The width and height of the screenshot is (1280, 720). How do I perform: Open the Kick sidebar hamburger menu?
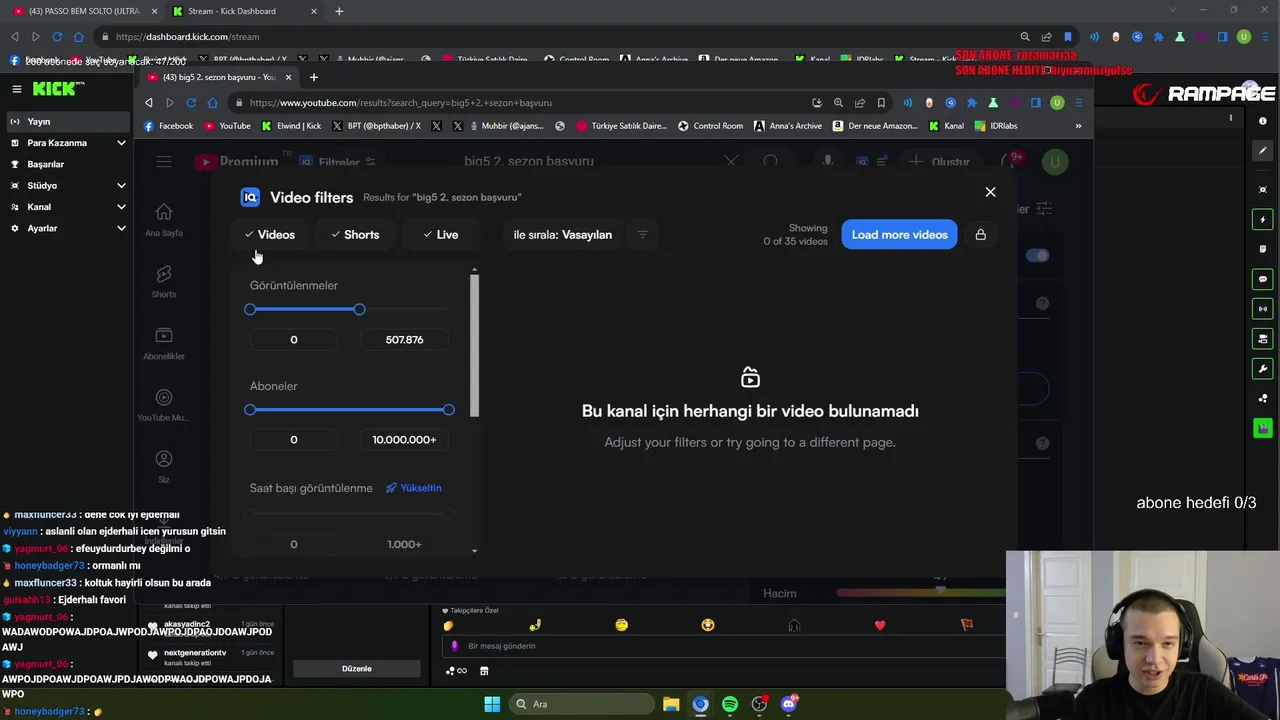pos(16,89)
